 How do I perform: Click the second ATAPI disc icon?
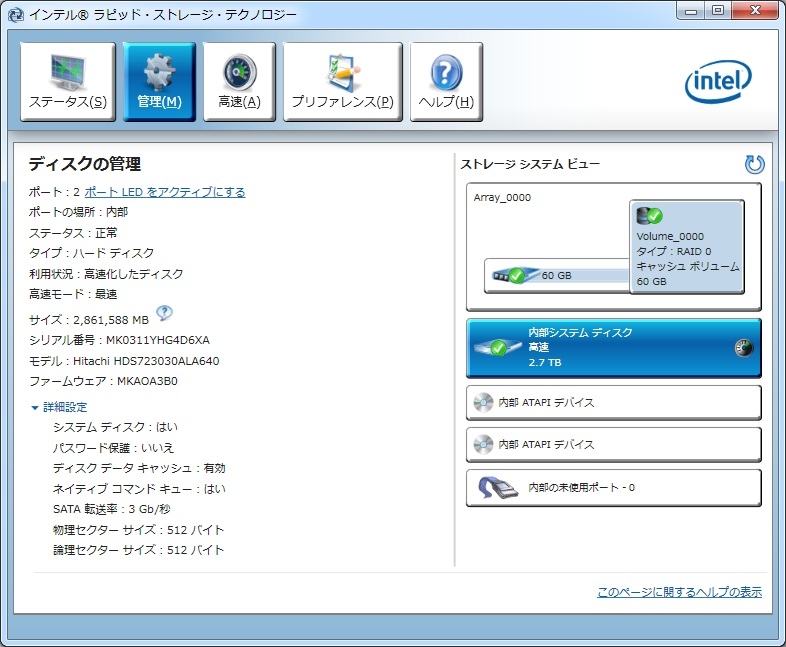(483, 445)
